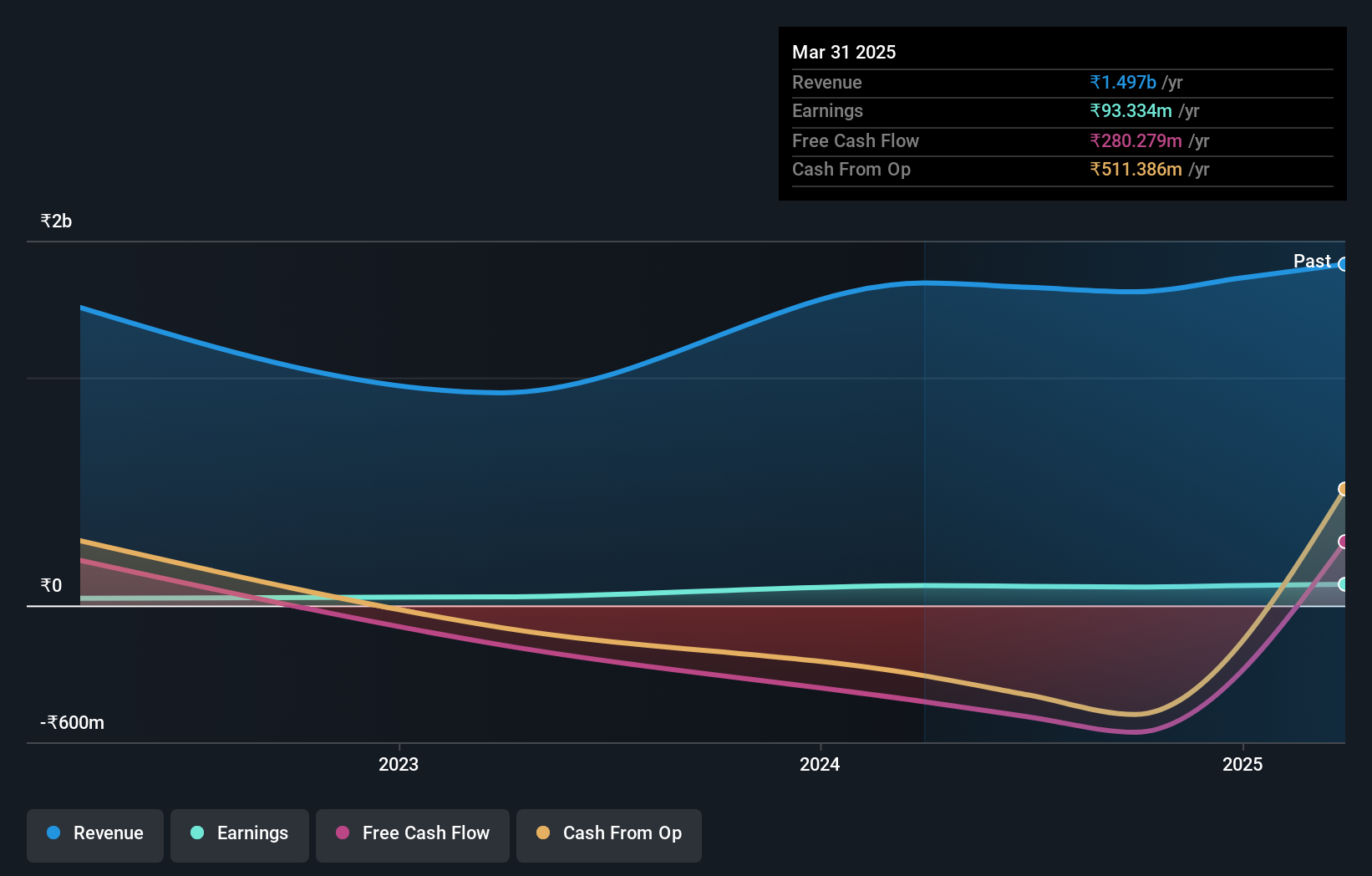Screen dimensions: 1372x876
Task: Click the ₹1.497b Revenue value link
Action: point(1122,82)
